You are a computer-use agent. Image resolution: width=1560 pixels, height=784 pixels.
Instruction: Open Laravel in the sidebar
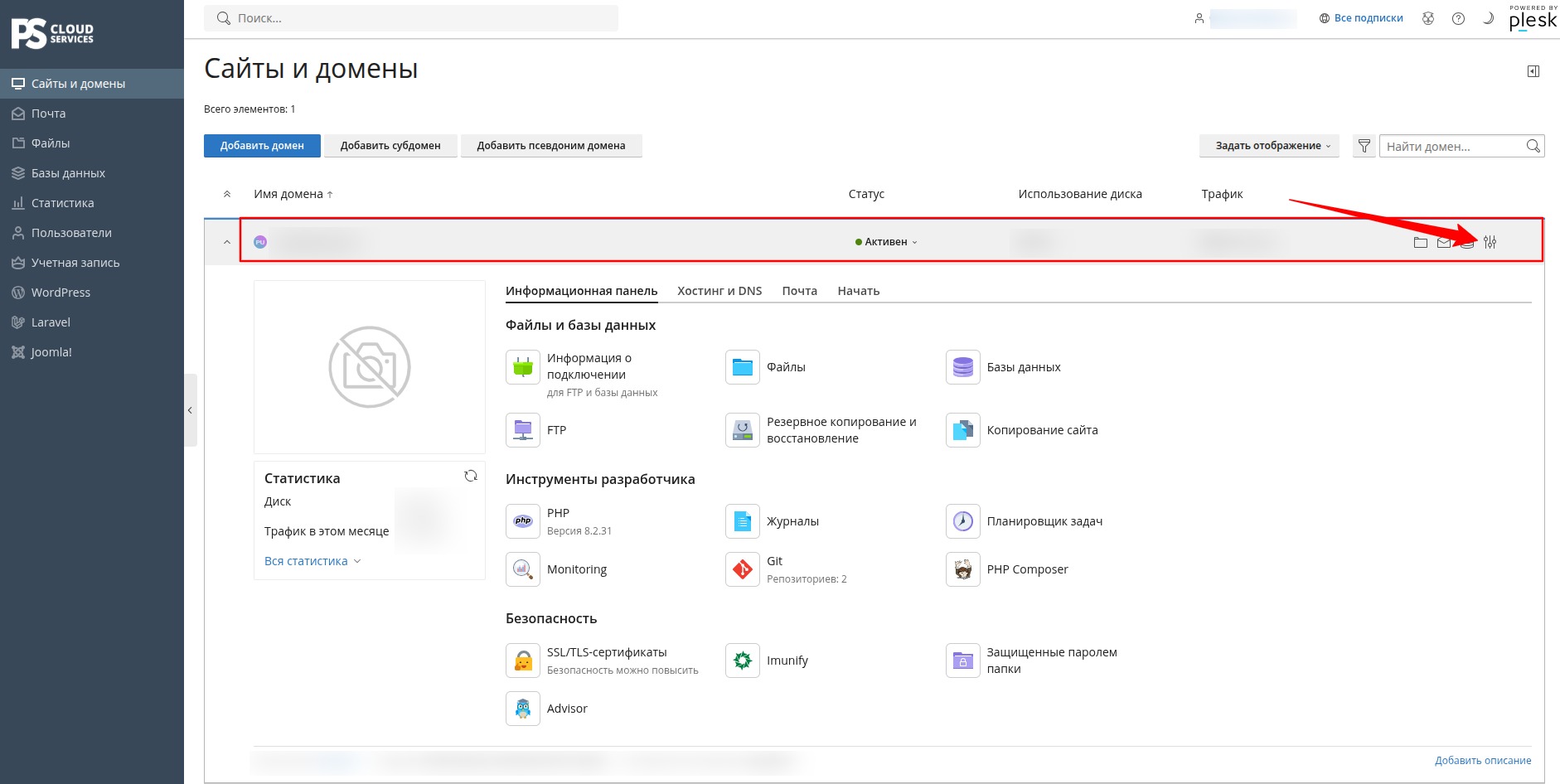click(92, 322)
